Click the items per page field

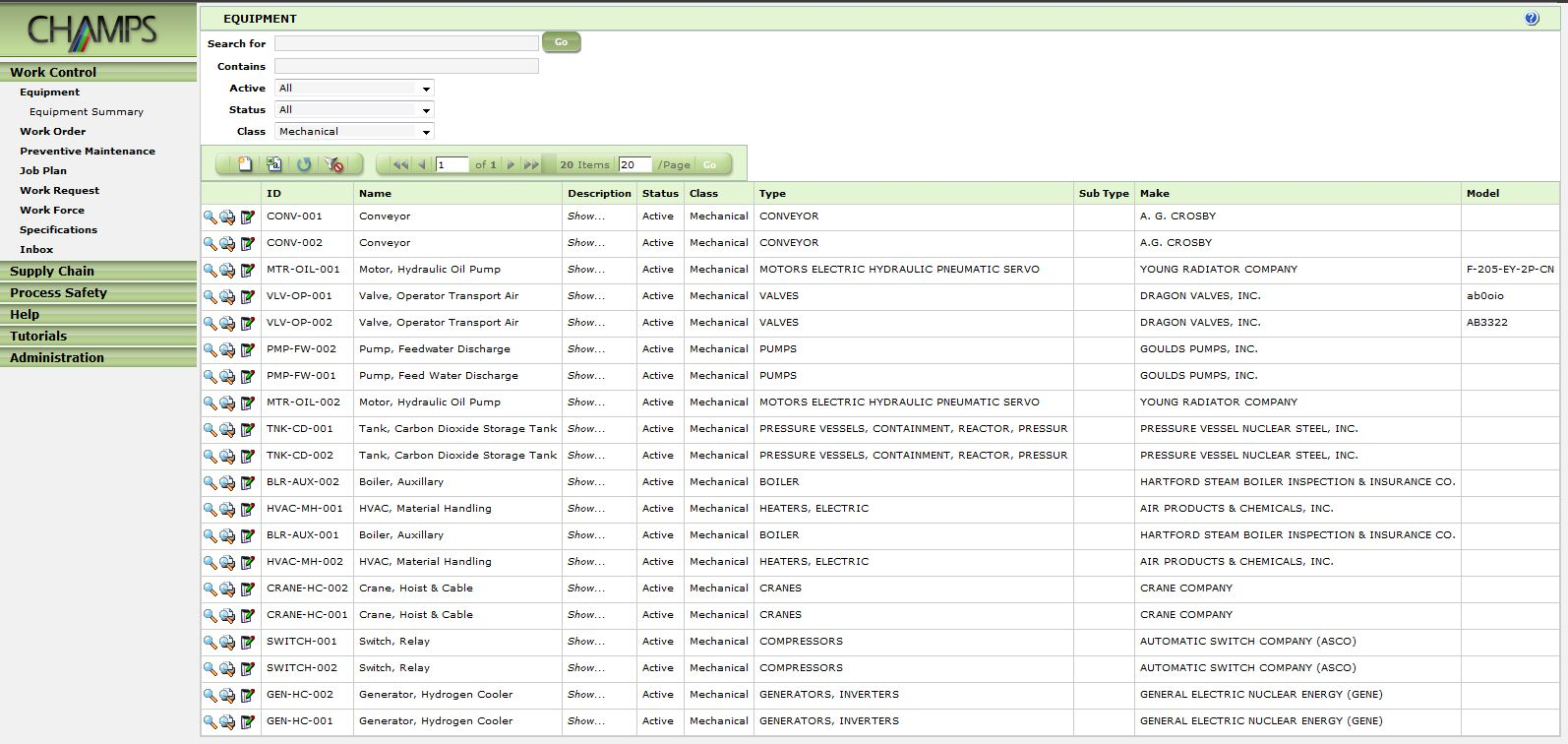click(x=635, y=164)
